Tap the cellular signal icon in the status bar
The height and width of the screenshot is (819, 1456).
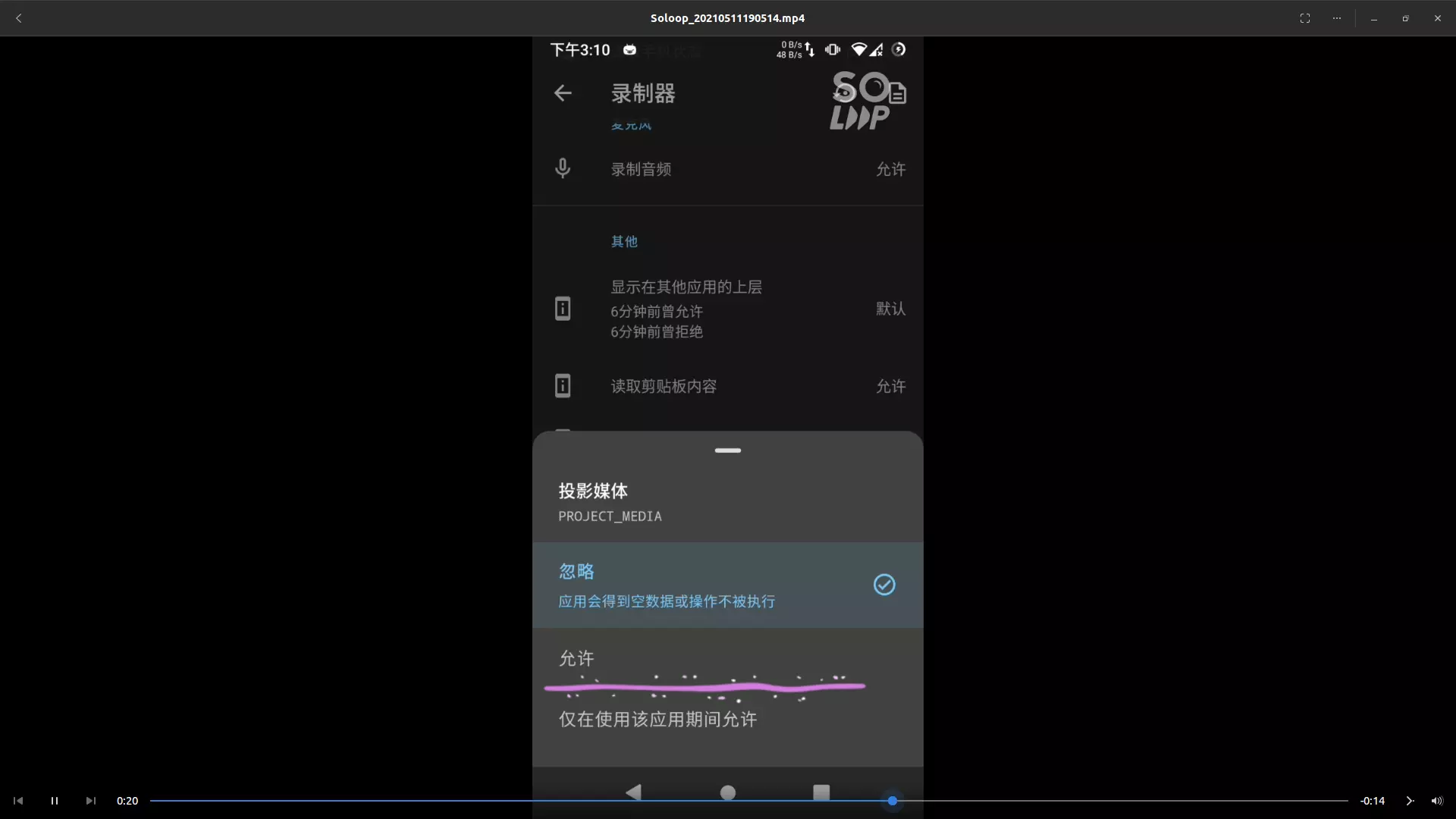coord(877,49)
